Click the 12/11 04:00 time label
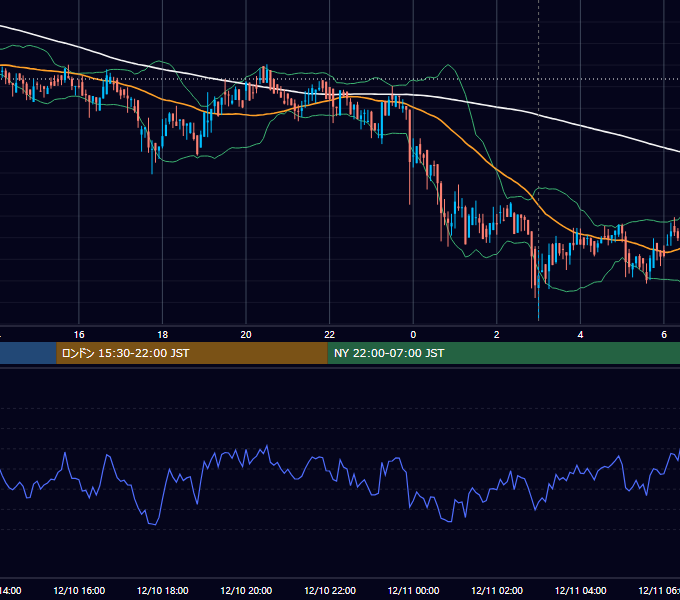This screenshot has height=600, width=680. [580, 590]
